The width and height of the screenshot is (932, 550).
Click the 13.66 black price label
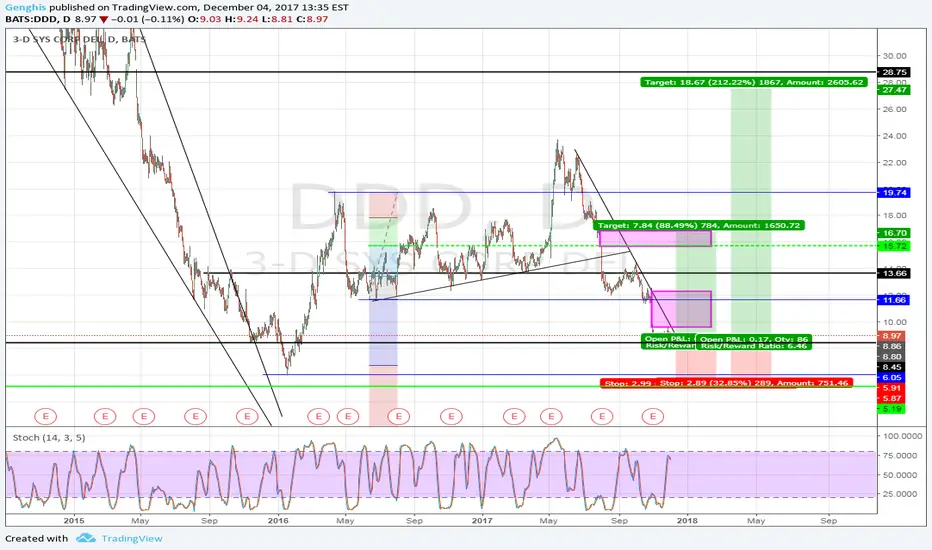point(894,273)
